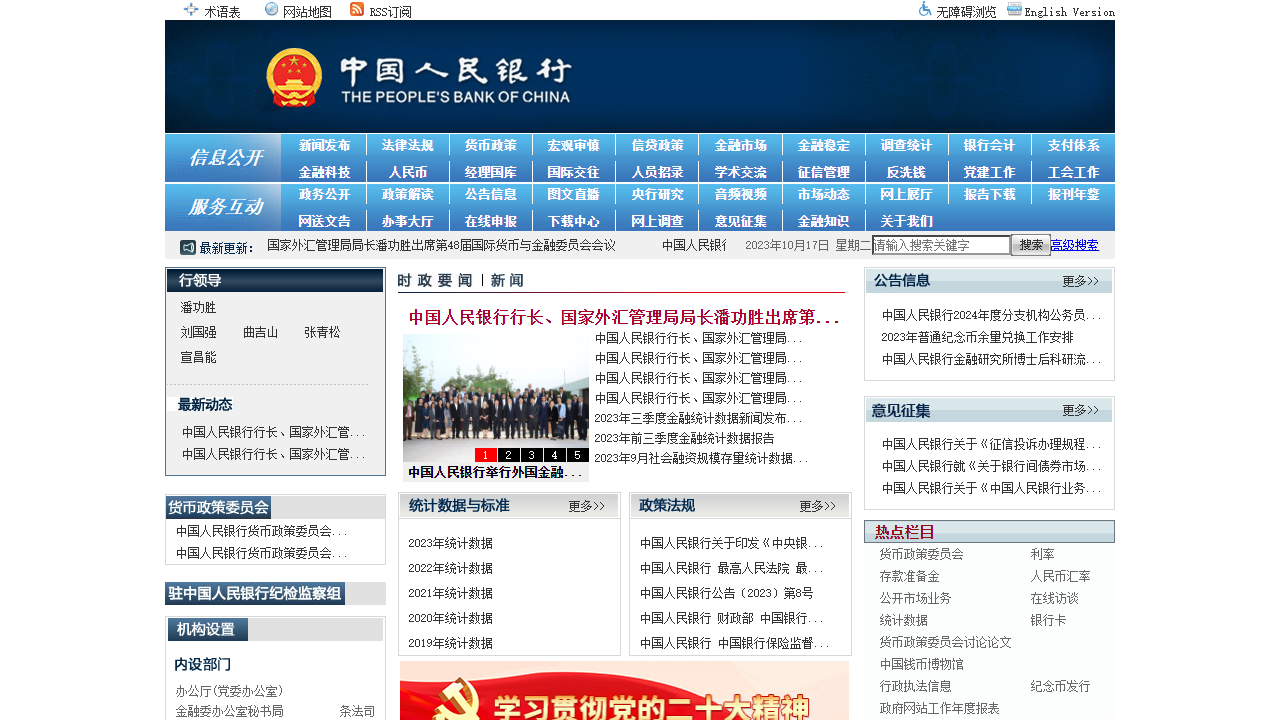Open the 货币政策 navigation menu item

490,145
